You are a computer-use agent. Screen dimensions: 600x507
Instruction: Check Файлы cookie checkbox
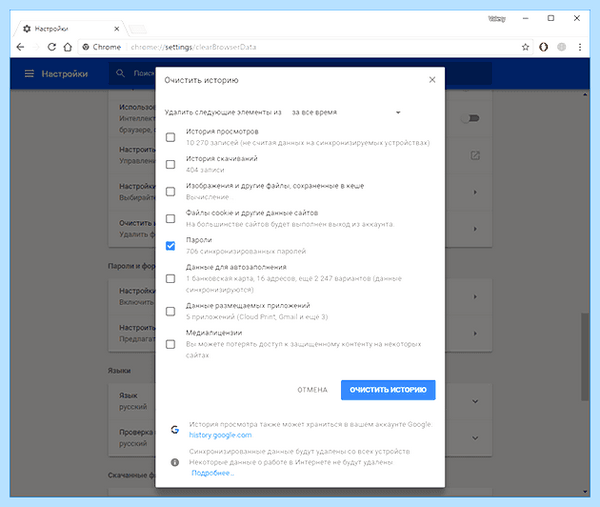tap(170, 218)
